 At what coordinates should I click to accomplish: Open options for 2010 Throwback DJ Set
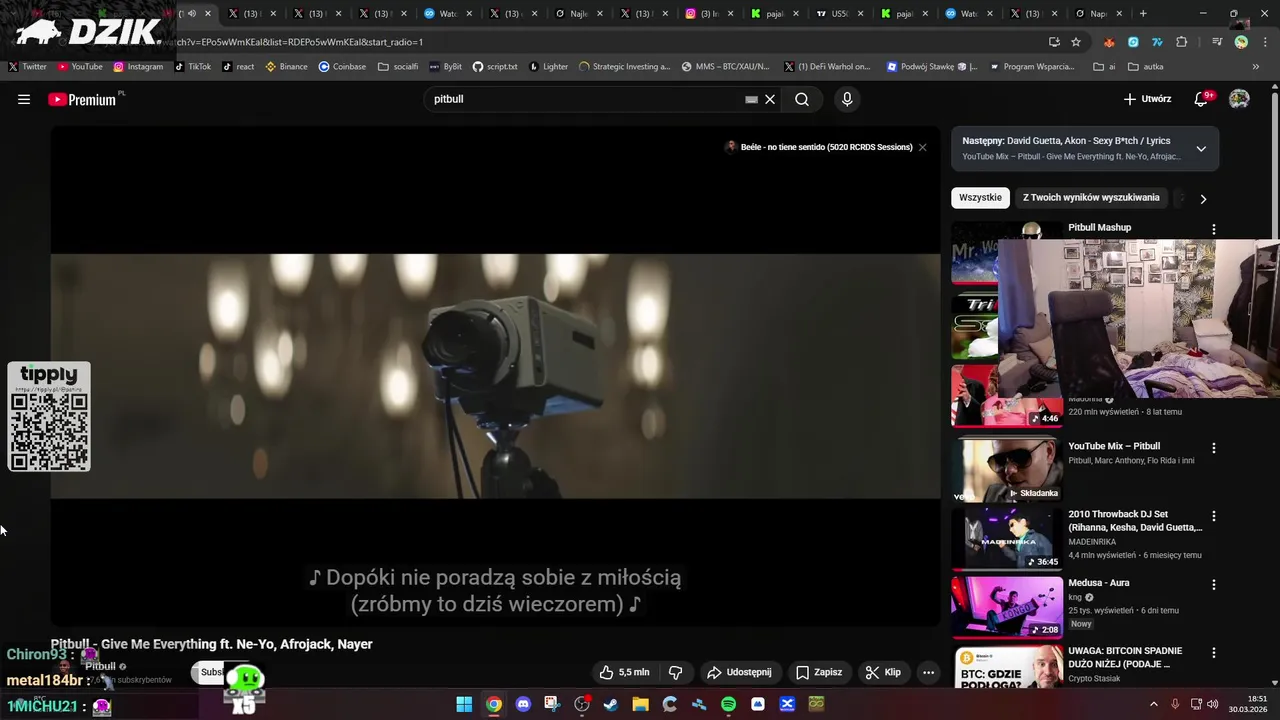1214,516
